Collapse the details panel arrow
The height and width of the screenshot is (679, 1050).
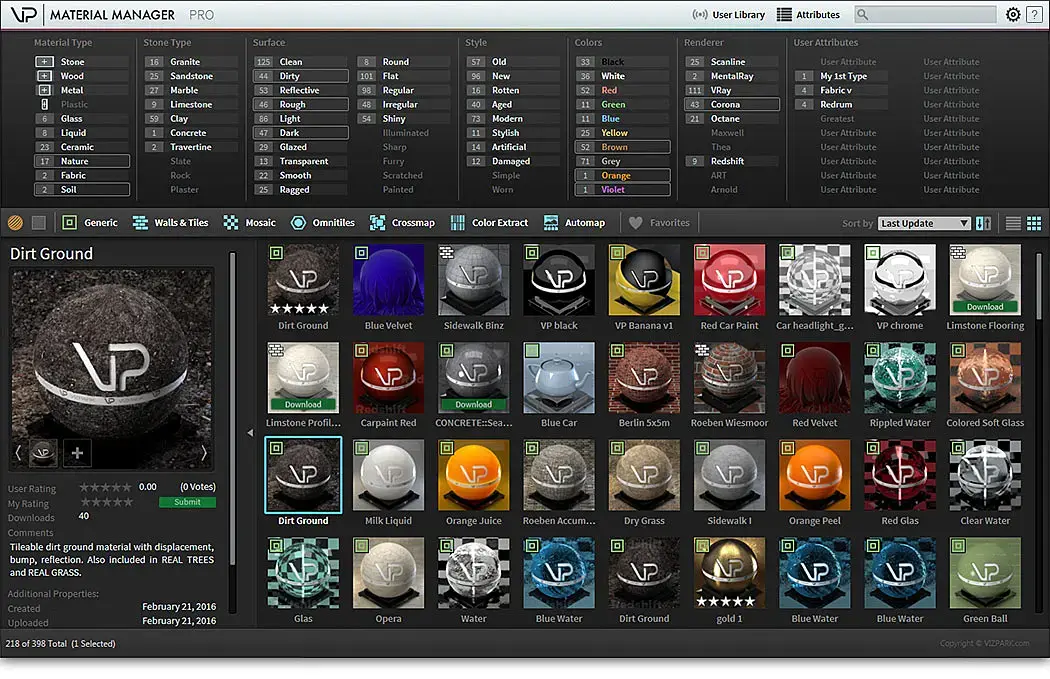pos(250,433)
